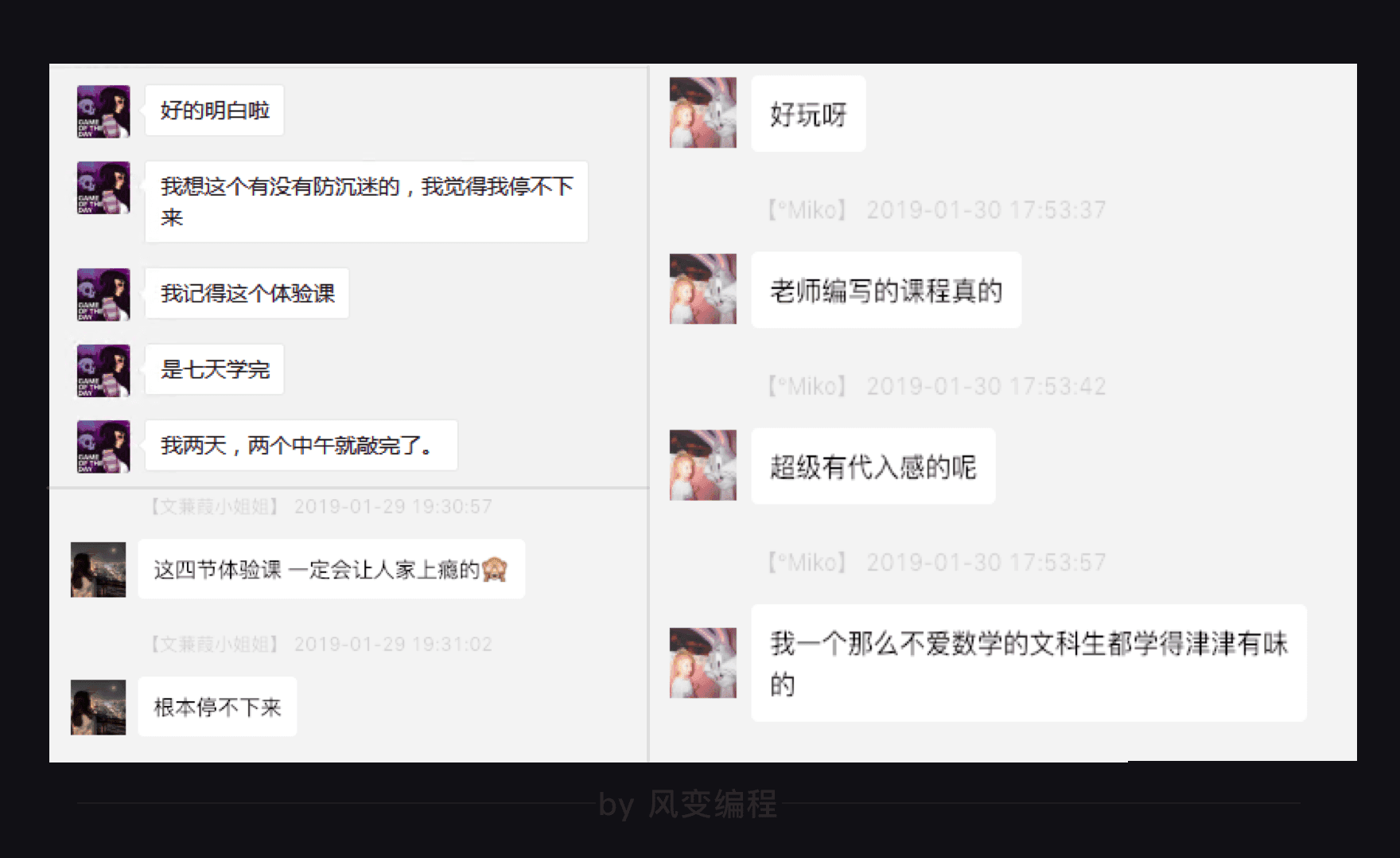The width and height of the screenshot is (1400, 858).
Task: Click the monkey emoji in 上瘾 message
Action: coord(495,569)
